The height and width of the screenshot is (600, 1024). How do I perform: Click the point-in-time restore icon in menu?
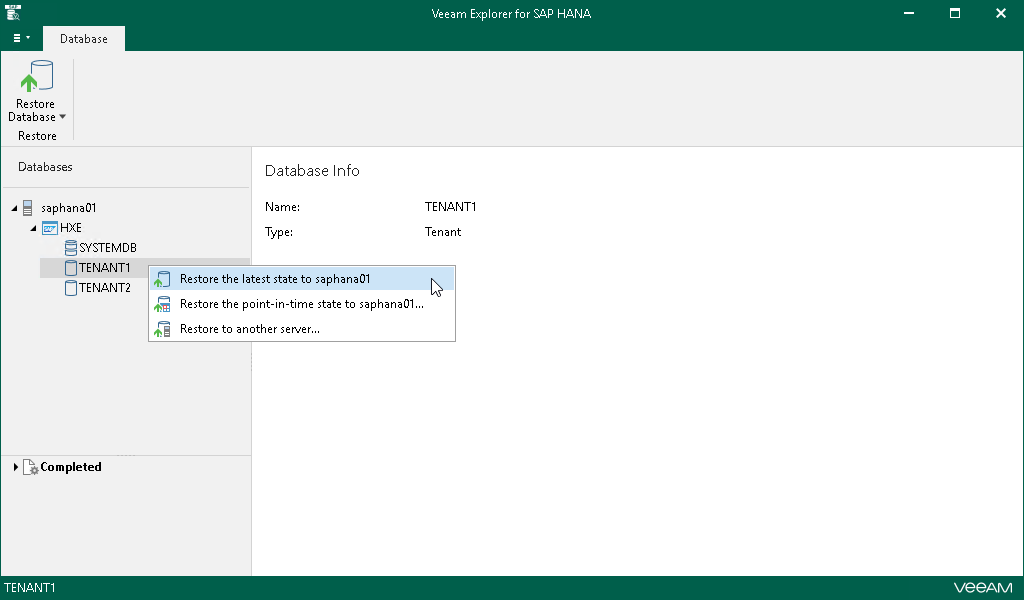pyautogui.click(x=163, y=305)
